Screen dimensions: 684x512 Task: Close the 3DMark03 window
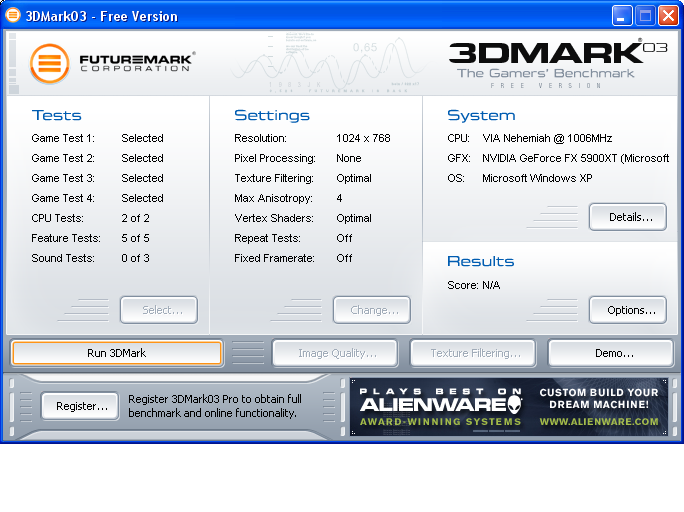[668, 16]
